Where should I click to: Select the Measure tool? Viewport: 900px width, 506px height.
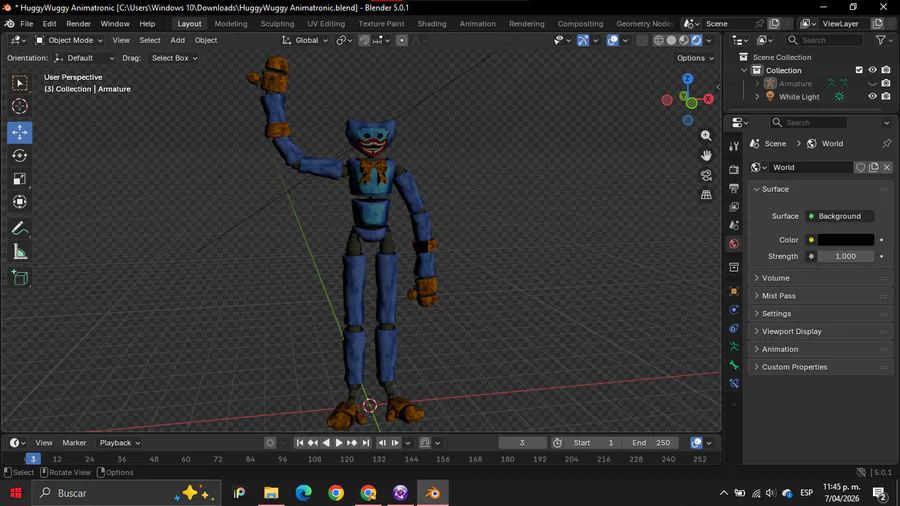(x=20, y=252)
